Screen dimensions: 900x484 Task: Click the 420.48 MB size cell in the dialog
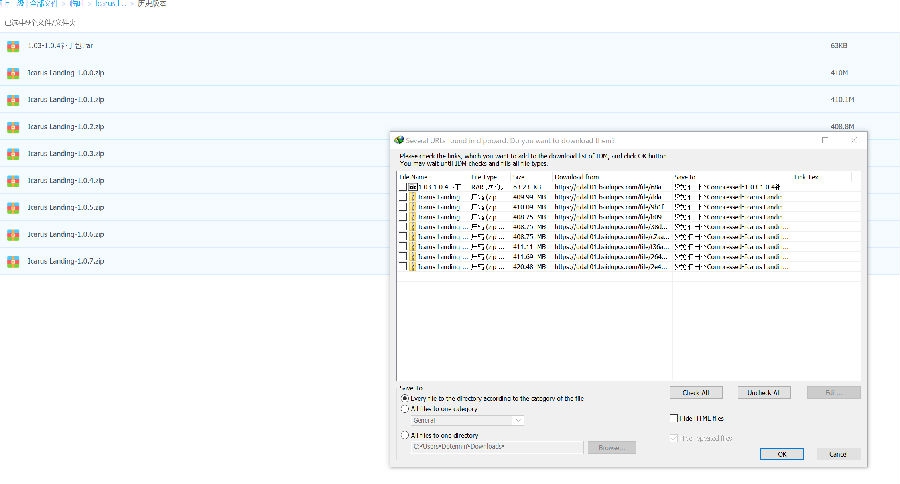point(529,266)
